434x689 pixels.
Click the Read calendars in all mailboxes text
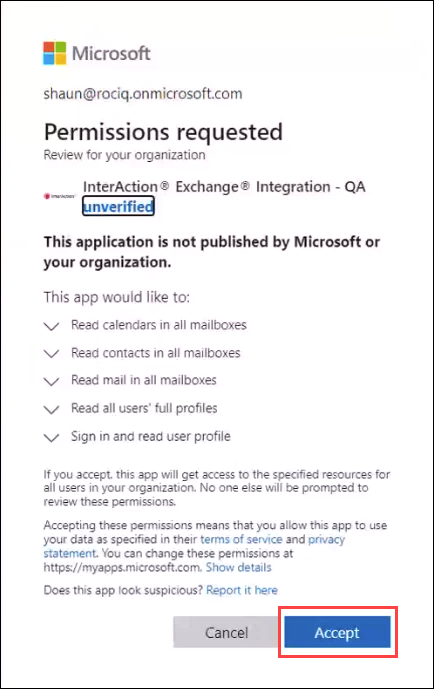pyautogui.click(x=159, y=325)
